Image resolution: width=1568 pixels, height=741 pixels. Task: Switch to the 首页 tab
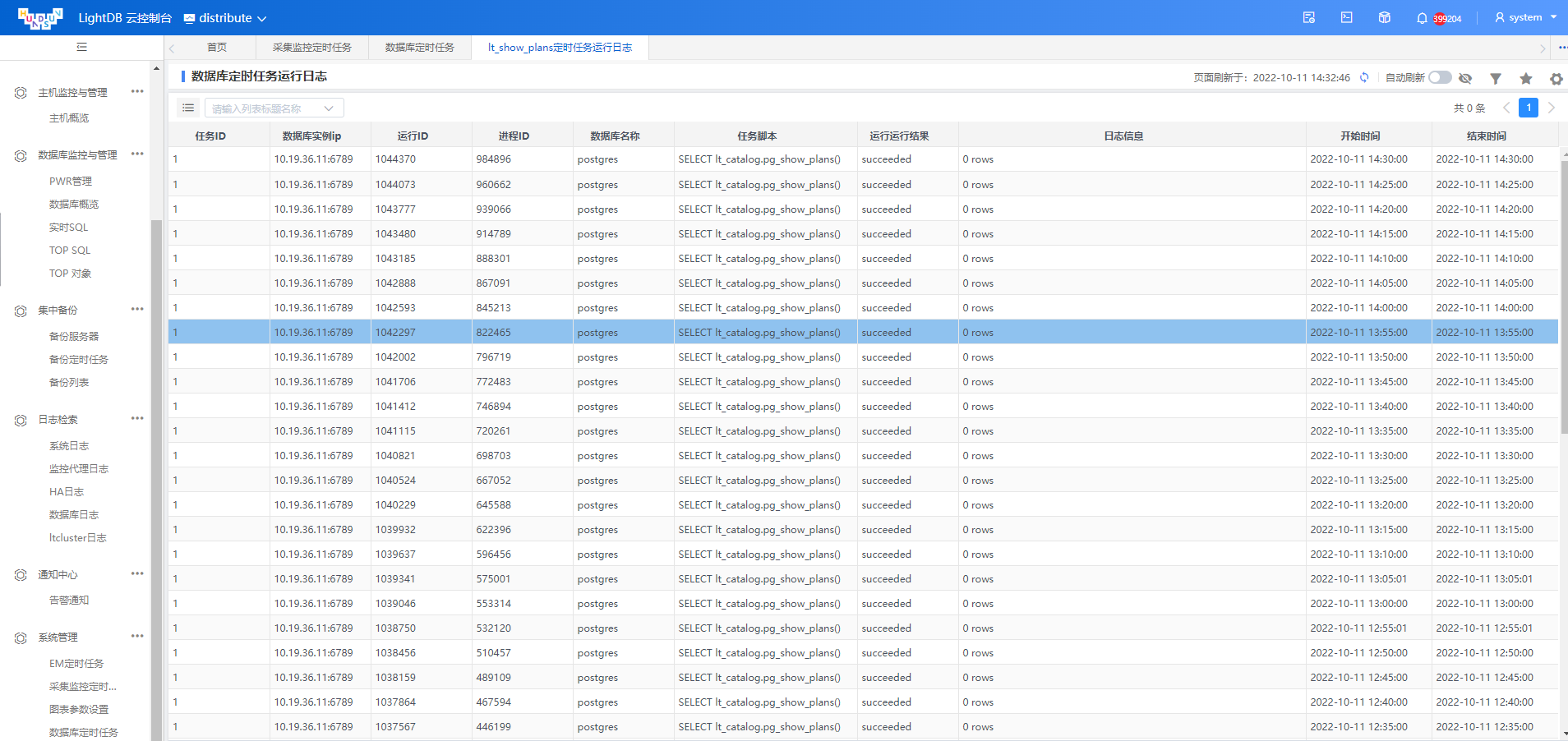[x=217, y=48]
